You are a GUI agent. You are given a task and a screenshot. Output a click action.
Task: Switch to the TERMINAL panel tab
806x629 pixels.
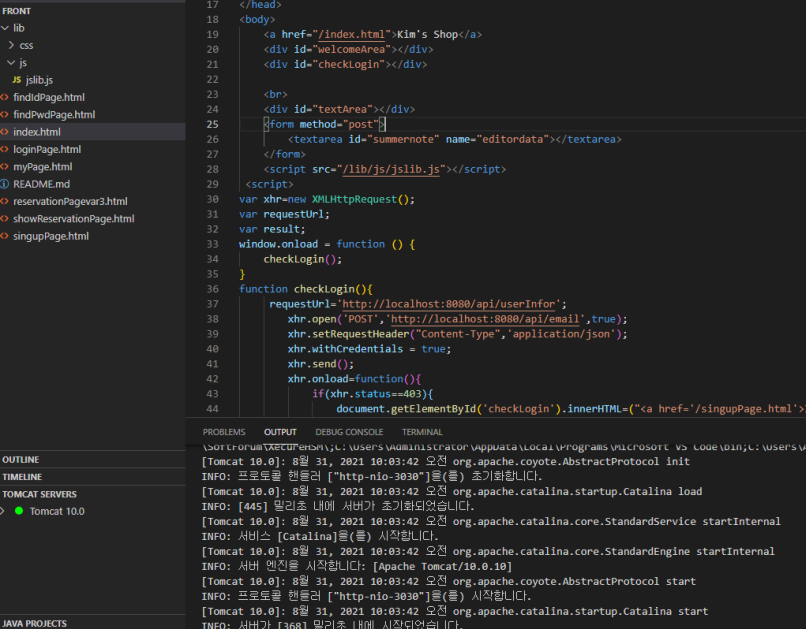click(422, 432)
